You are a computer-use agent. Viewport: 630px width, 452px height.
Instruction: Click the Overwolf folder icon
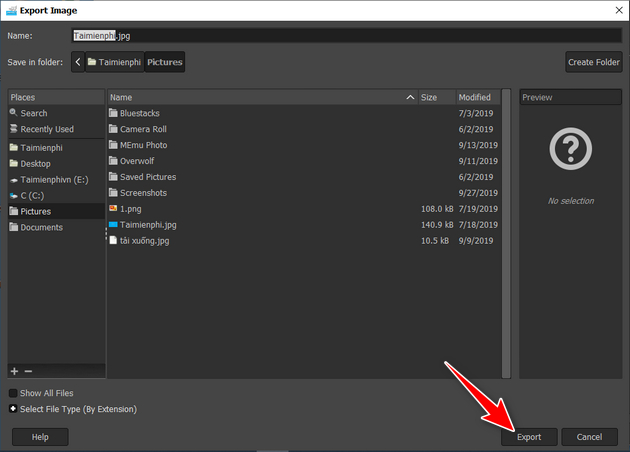pos(113,161)
